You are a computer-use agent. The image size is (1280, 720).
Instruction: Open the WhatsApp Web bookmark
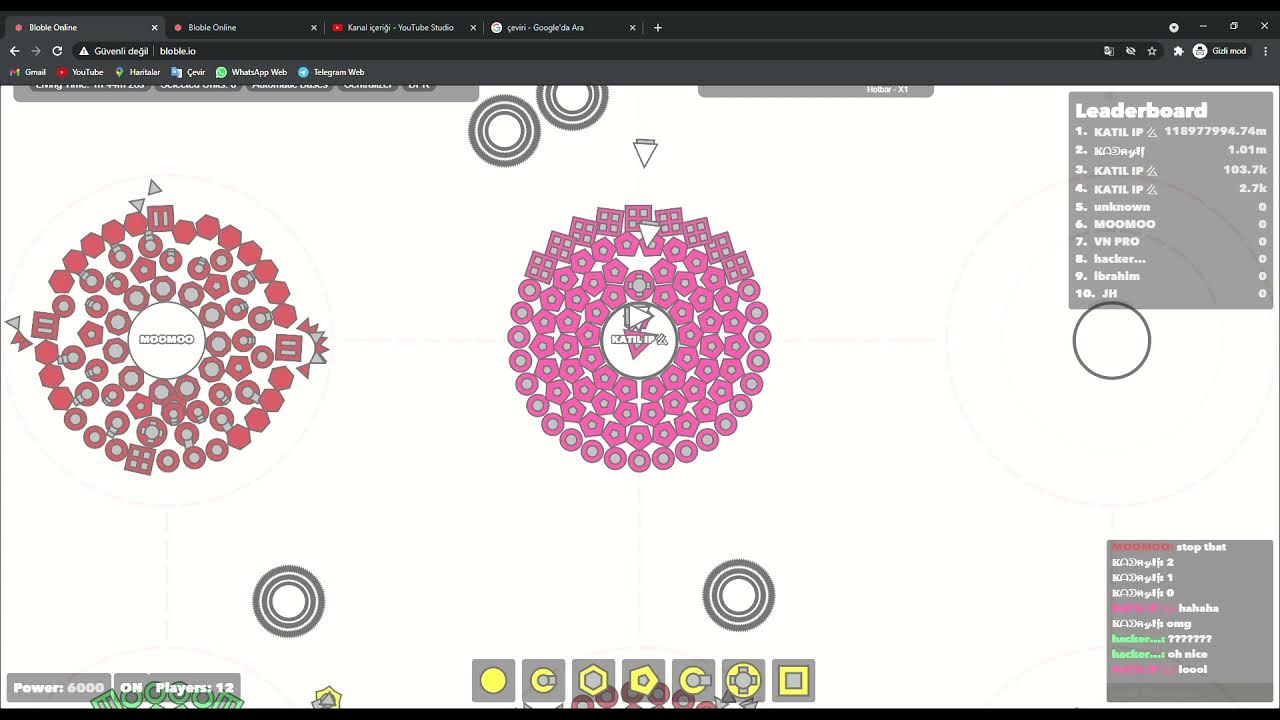tap(251, 72)
